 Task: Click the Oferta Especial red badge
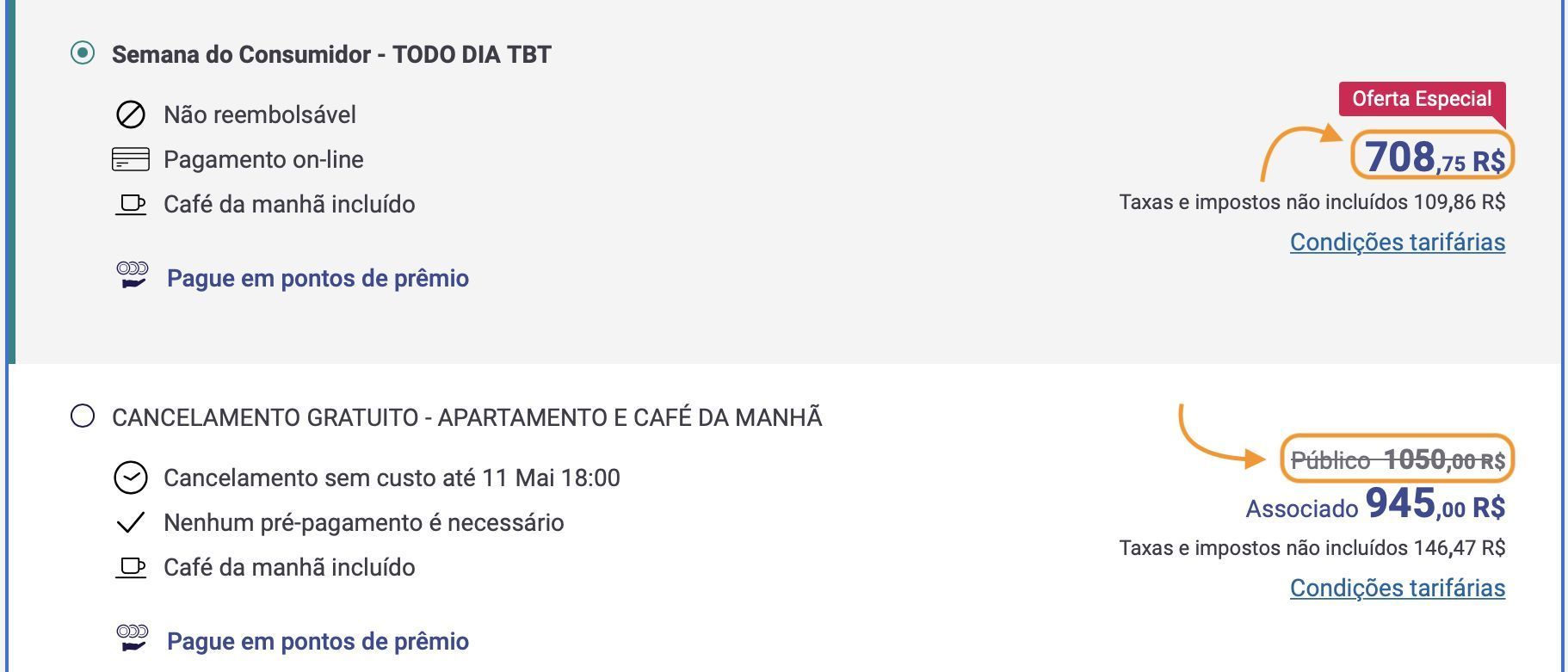tap(1421, 99)
